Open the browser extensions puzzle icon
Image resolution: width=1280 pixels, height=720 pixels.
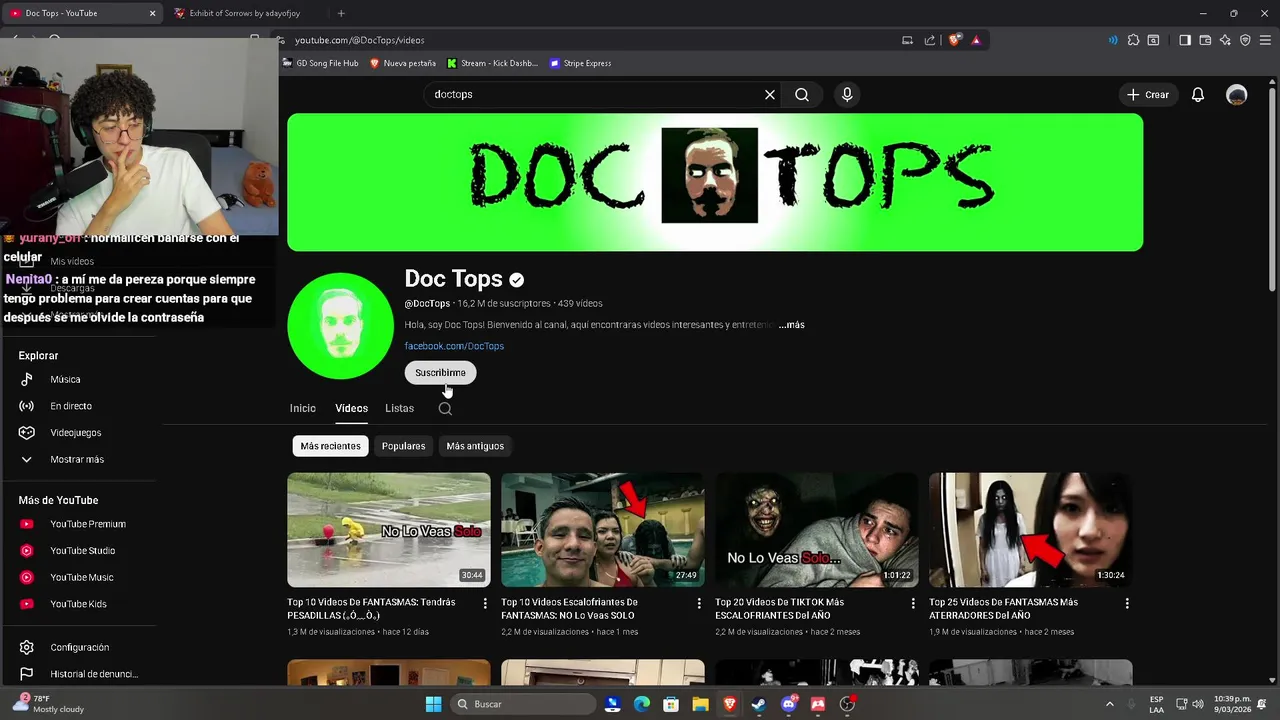[1133, 40]
